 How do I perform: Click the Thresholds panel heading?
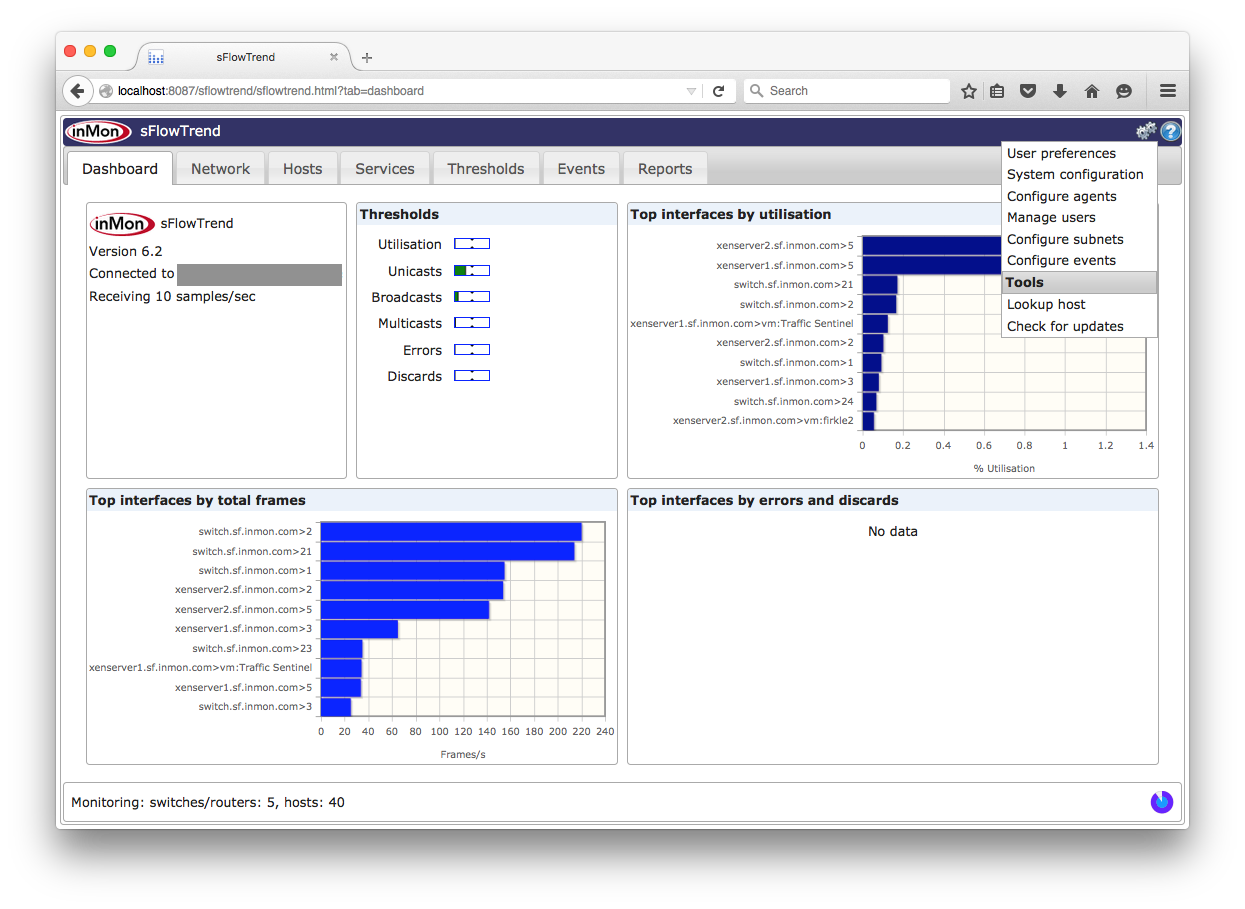pos(399,214)
